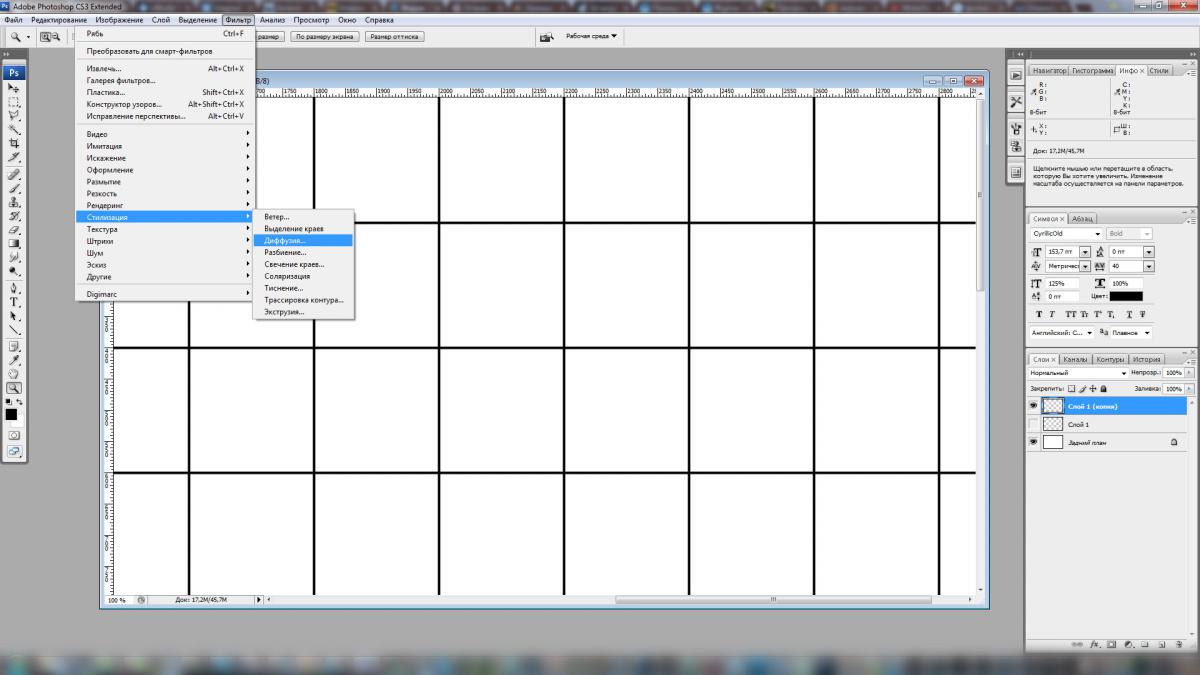Toggle lock all padlock in Закрепить row
Viewport: 1200px width, 675px height.
pyautogui.click(x=1103, y=389)
